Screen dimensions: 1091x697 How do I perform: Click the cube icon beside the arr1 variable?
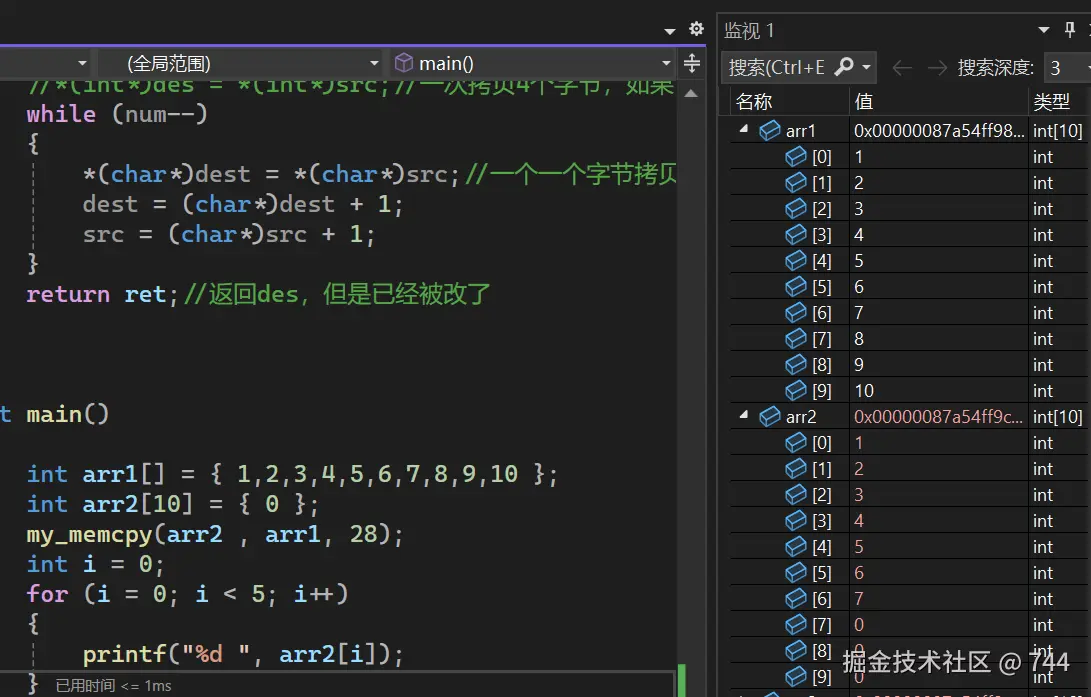click(768, 130)
